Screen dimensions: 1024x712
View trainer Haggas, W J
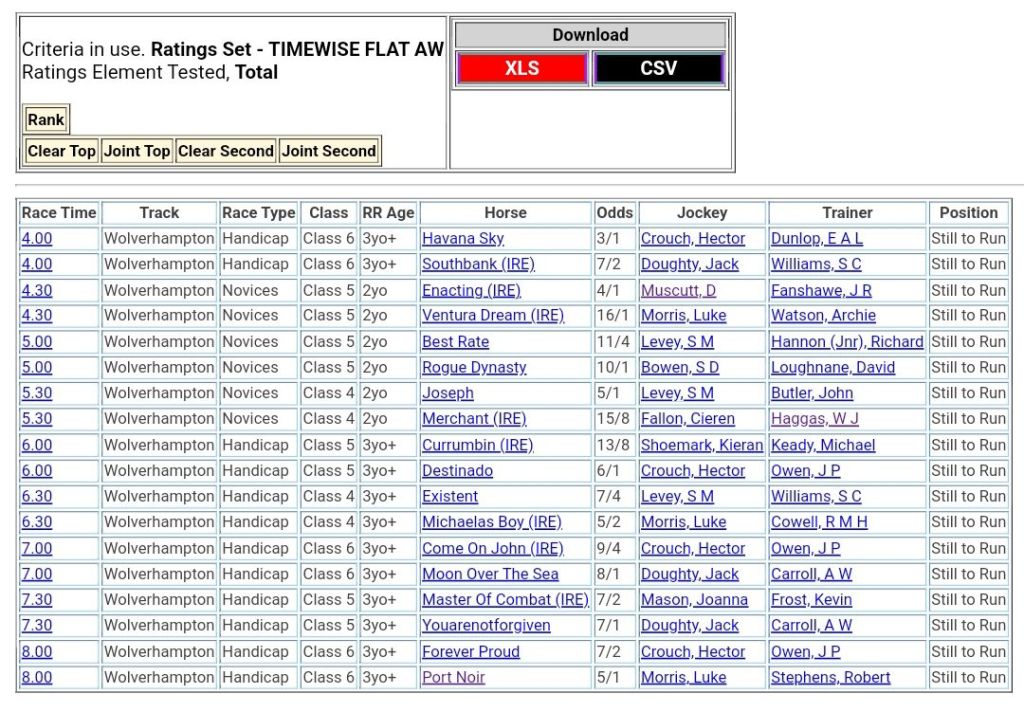pos(814,419)
